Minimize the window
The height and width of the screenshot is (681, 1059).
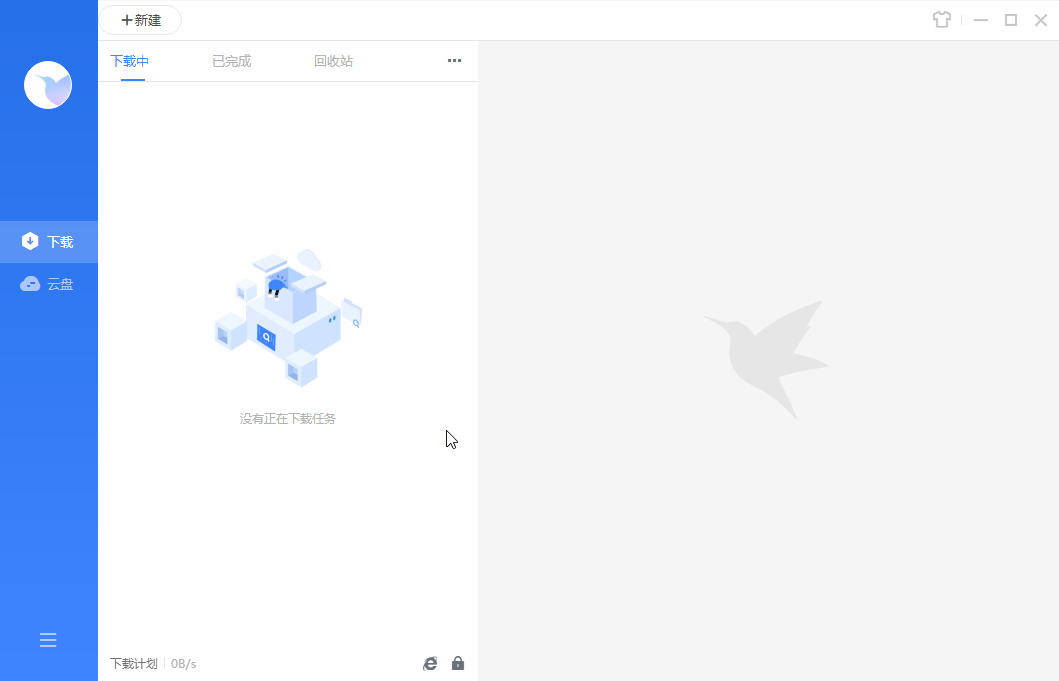pos(981,20)
